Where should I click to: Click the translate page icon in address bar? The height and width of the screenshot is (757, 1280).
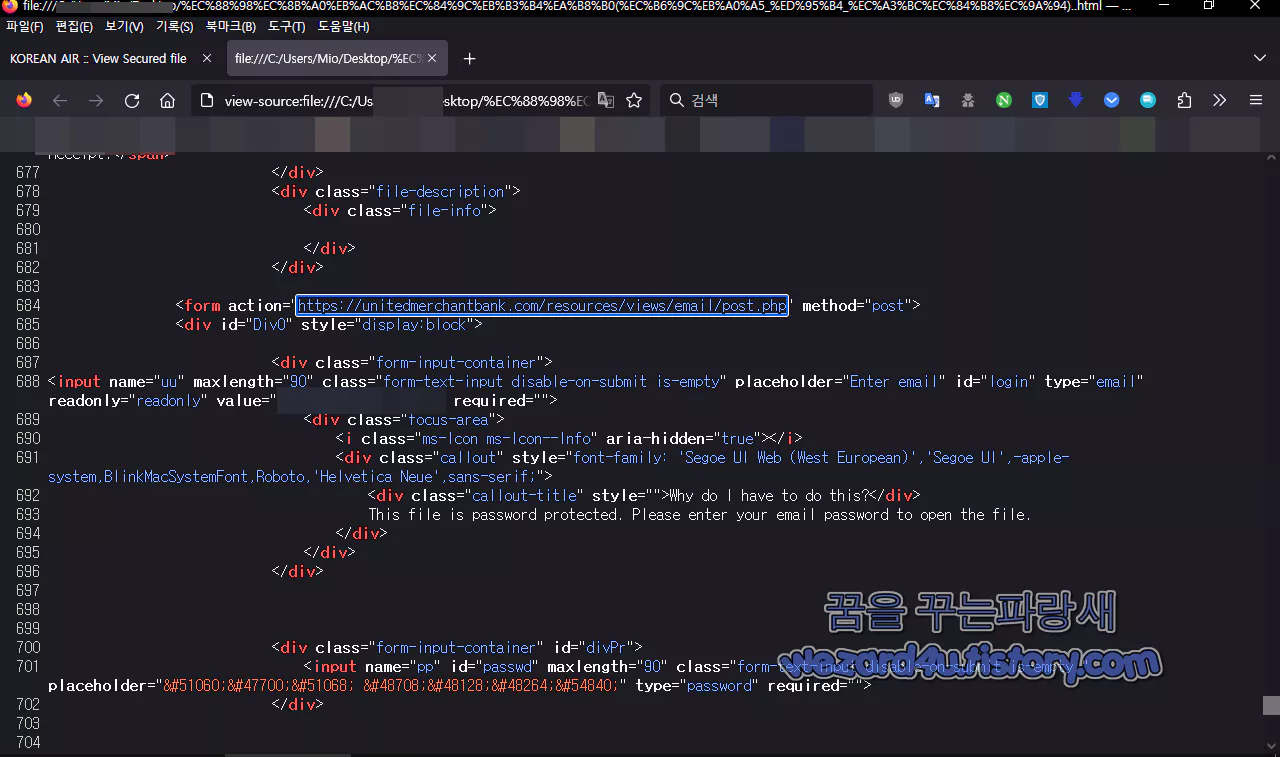point(606,100)
